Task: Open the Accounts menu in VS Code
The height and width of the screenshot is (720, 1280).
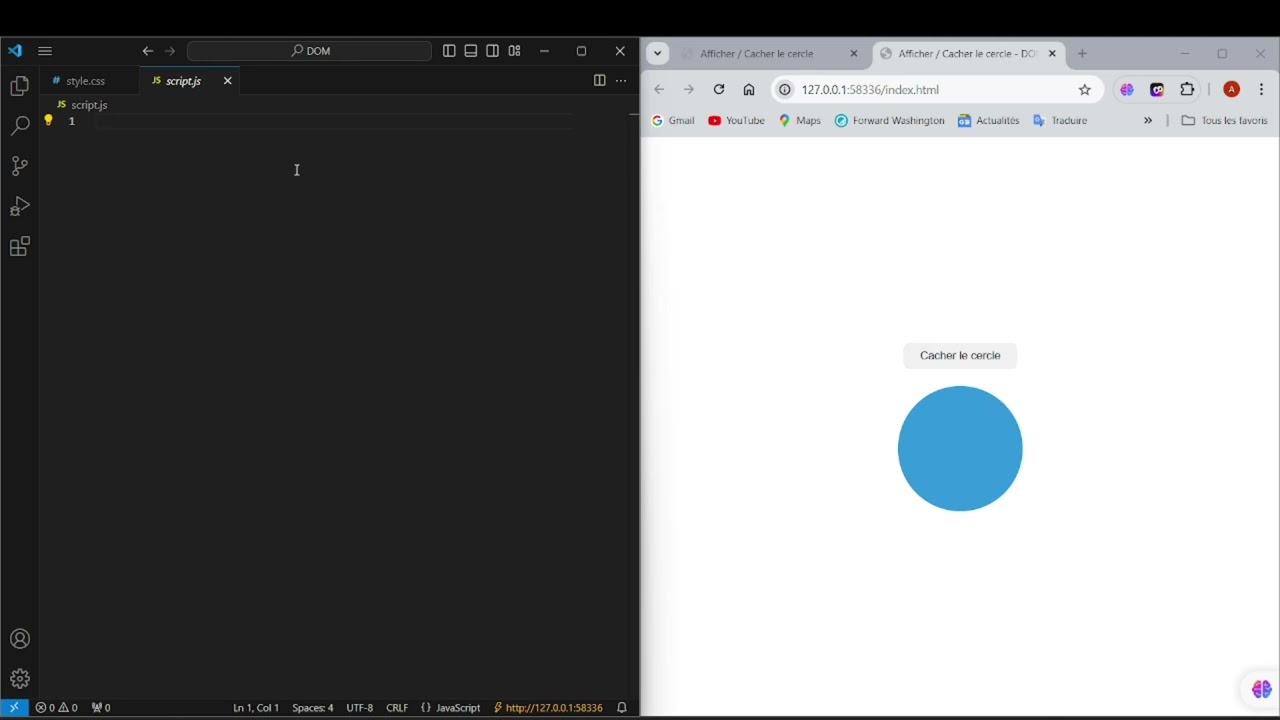Action: pyautogui.click(x=19, y=639)
